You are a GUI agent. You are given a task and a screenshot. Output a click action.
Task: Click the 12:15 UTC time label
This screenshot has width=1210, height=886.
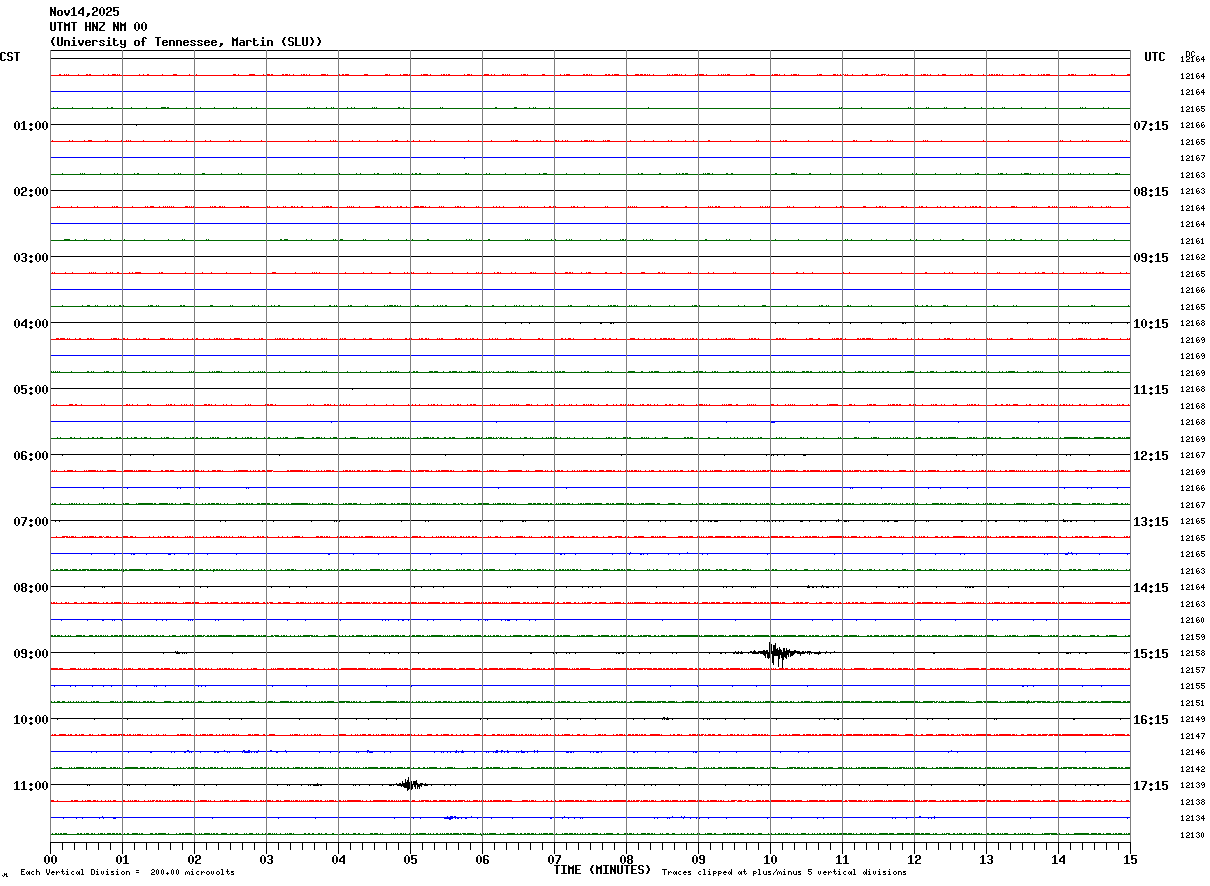1150,455
